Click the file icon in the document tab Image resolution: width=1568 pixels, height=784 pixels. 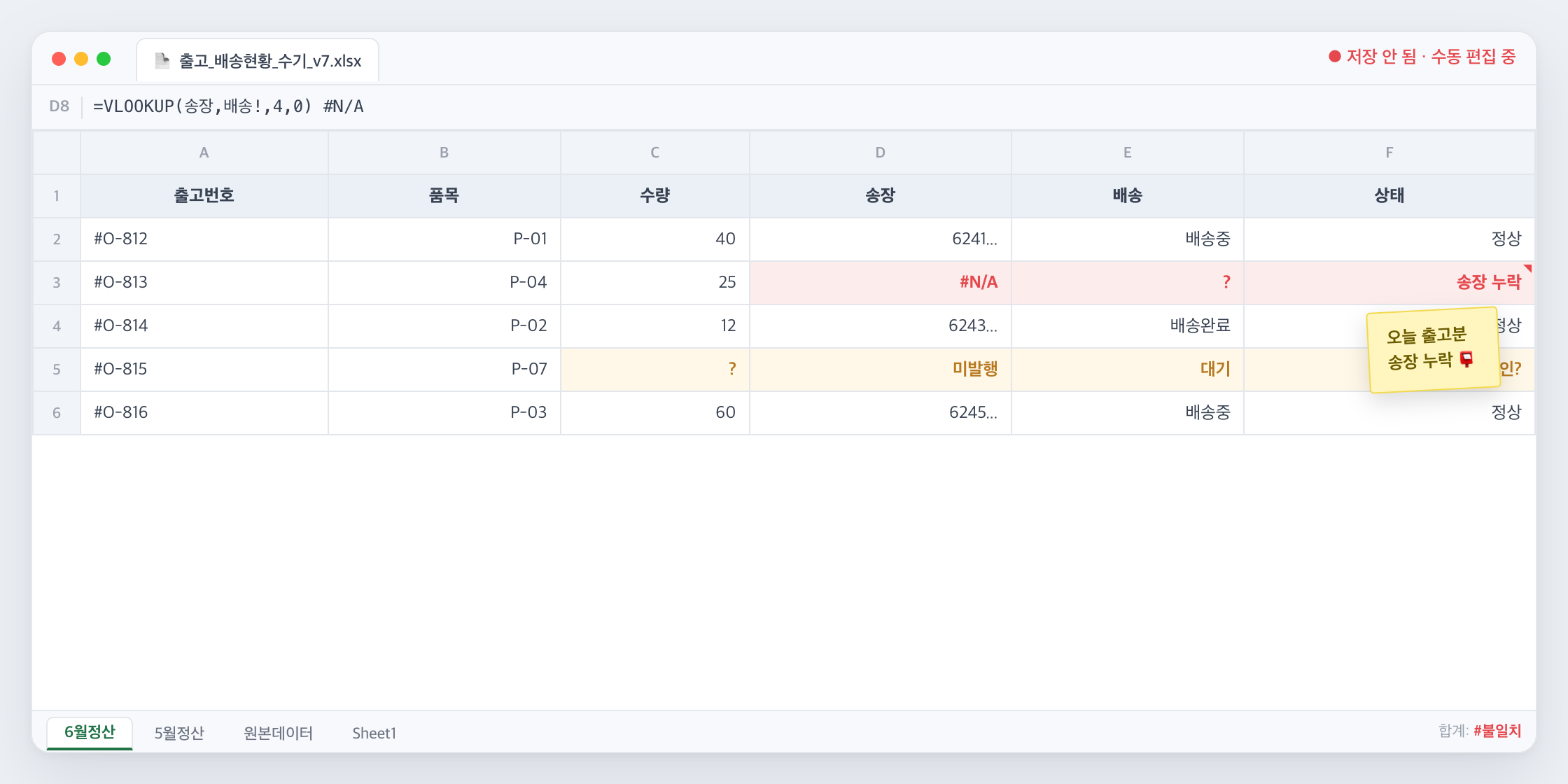click(x=162, y=61)
